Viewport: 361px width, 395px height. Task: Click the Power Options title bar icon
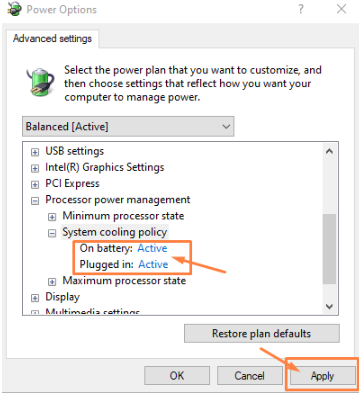point(14,9)
